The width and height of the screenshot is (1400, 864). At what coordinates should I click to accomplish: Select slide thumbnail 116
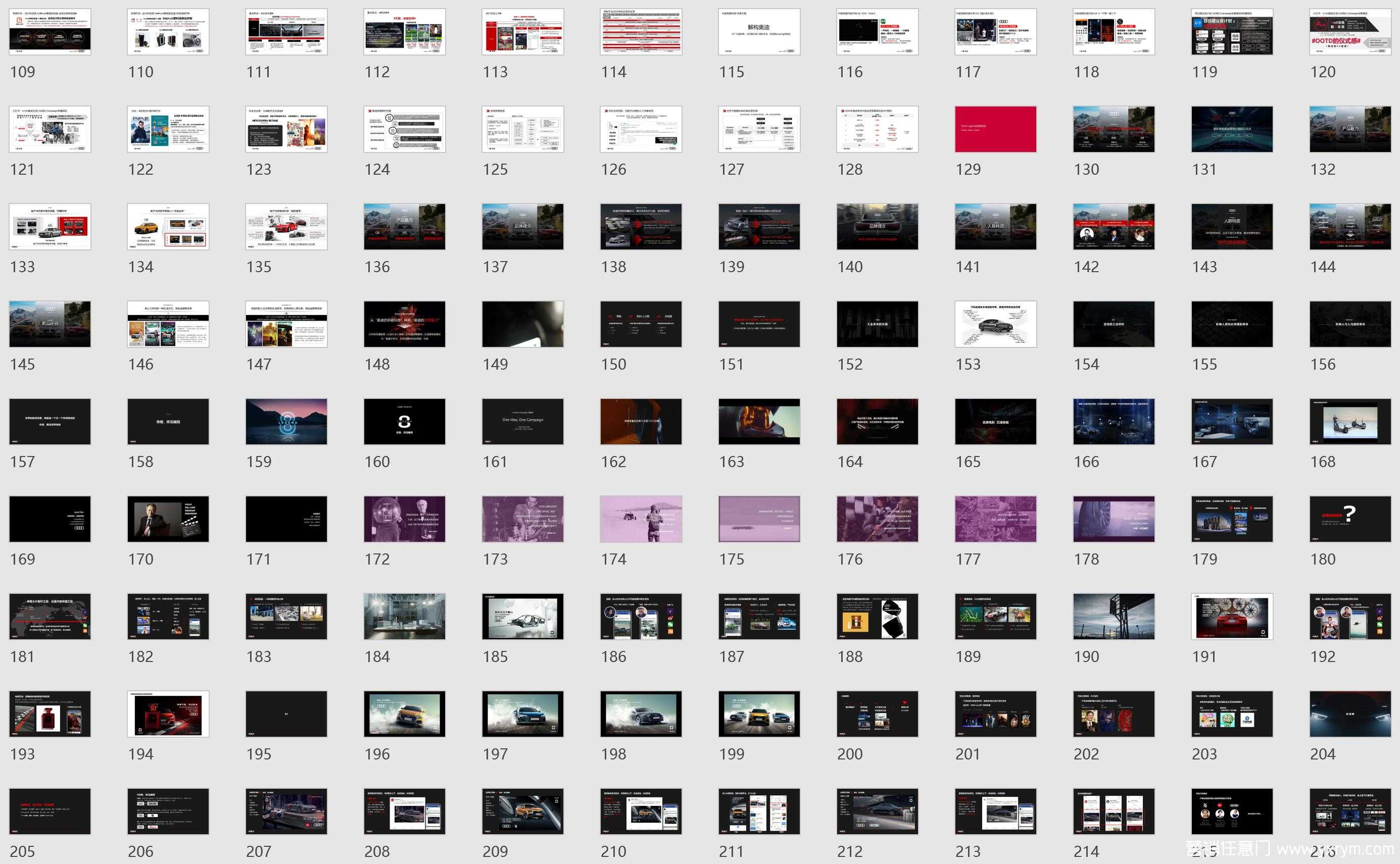point(878,32)
